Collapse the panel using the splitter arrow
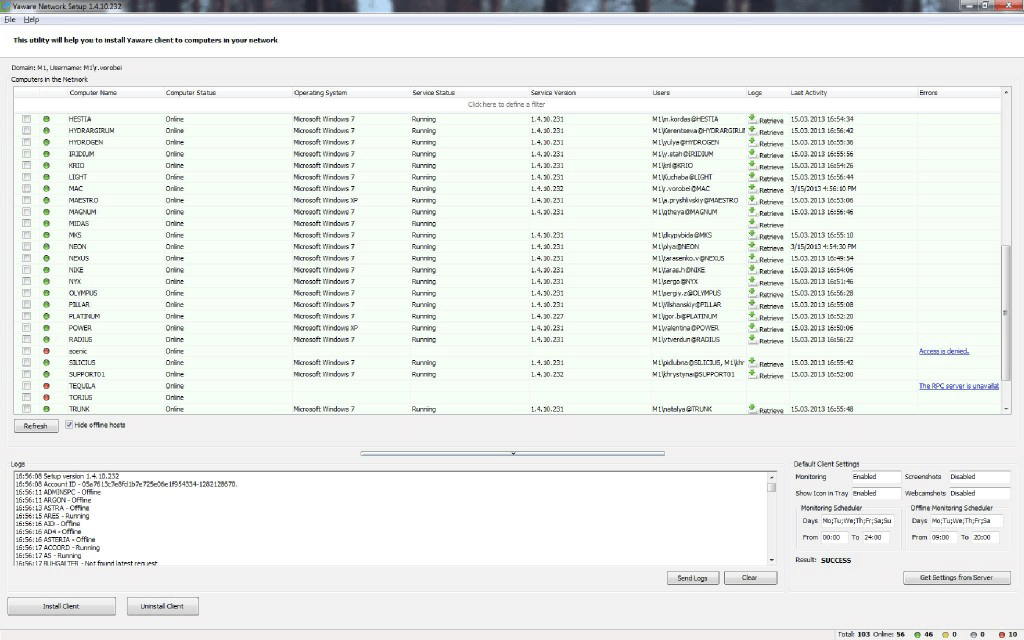This screenshot has width=1024, height=640. [513, 453]
